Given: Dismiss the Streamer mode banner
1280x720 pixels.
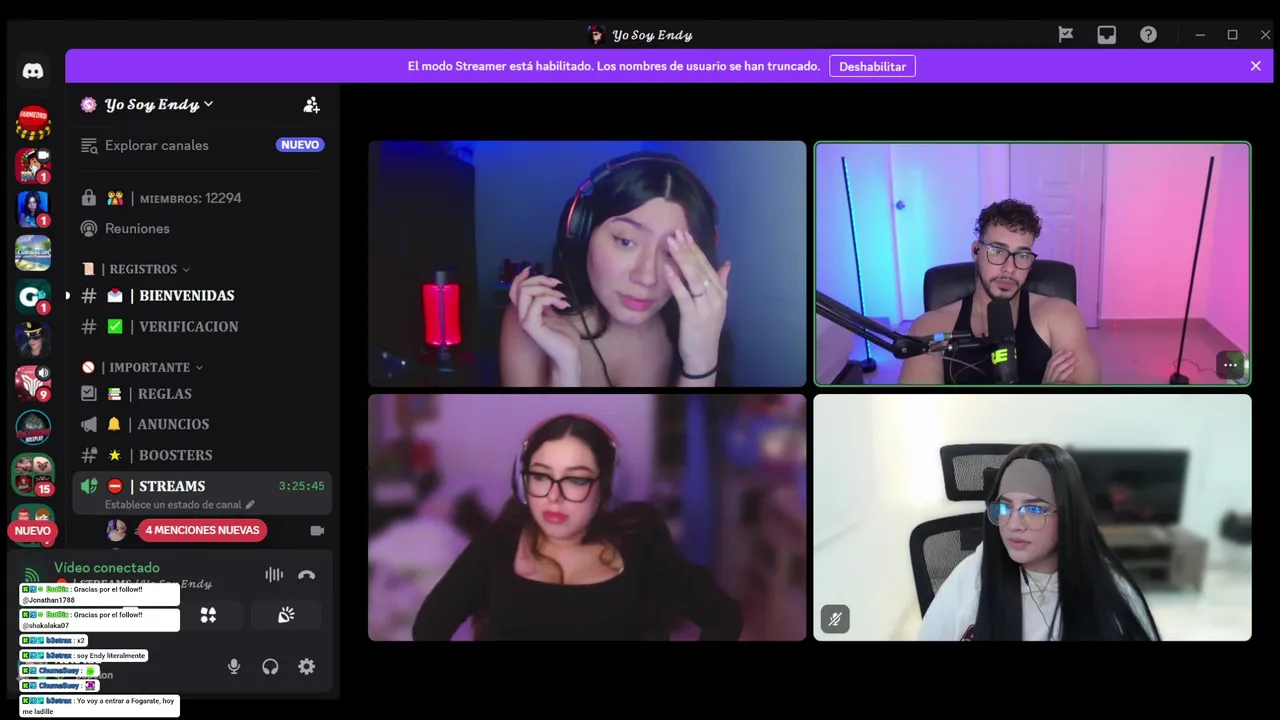Looking at the screenshot, I should (1256, 66).
